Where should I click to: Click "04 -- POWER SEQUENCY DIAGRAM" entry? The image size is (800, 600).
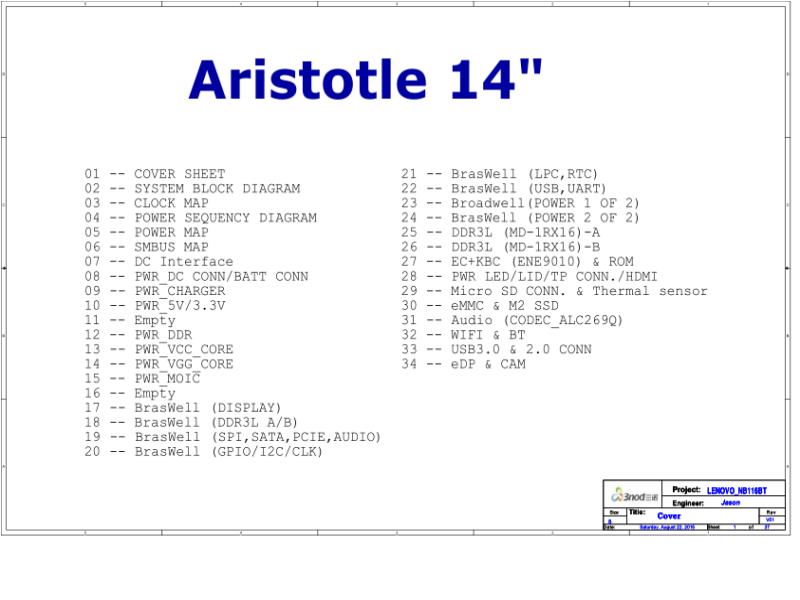click(201, 218)
